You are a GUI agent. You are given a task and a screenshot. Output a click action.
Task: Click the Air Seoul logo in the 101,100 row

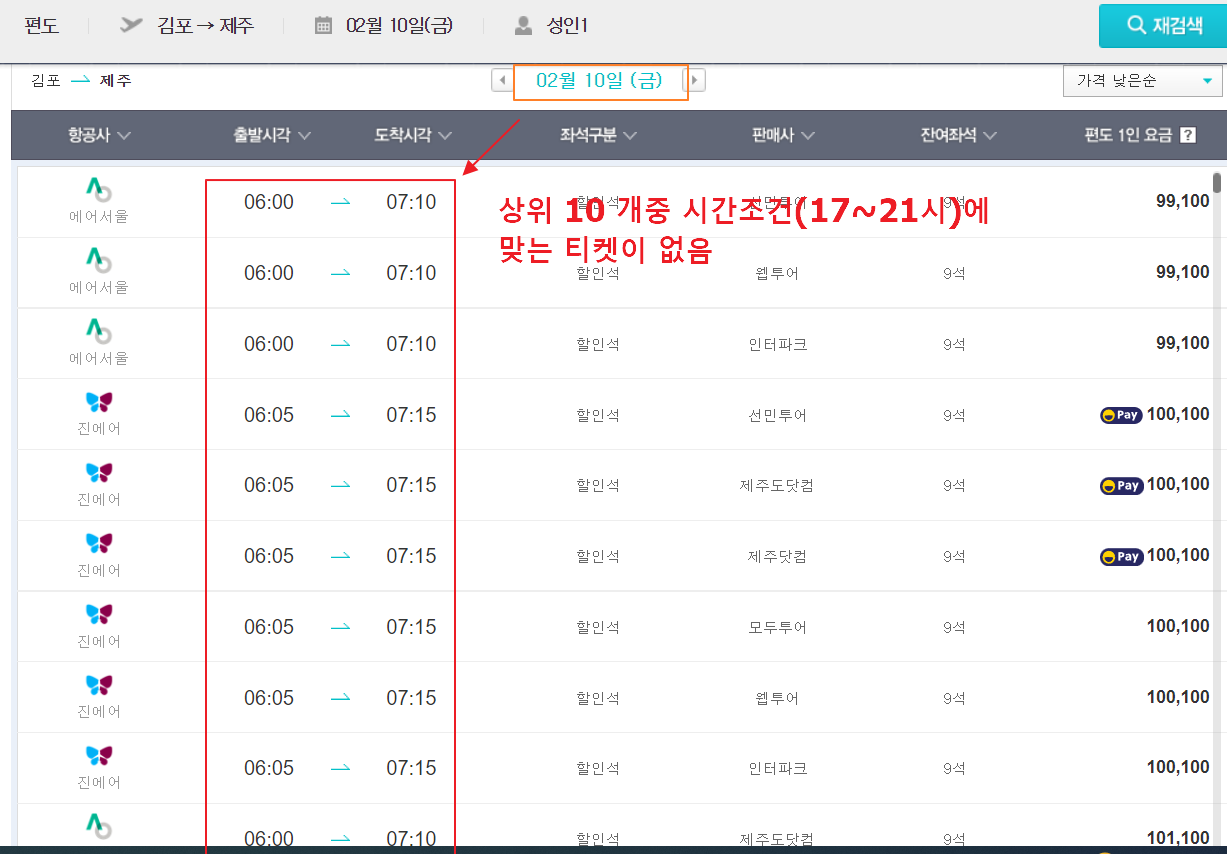click(99, 826)
